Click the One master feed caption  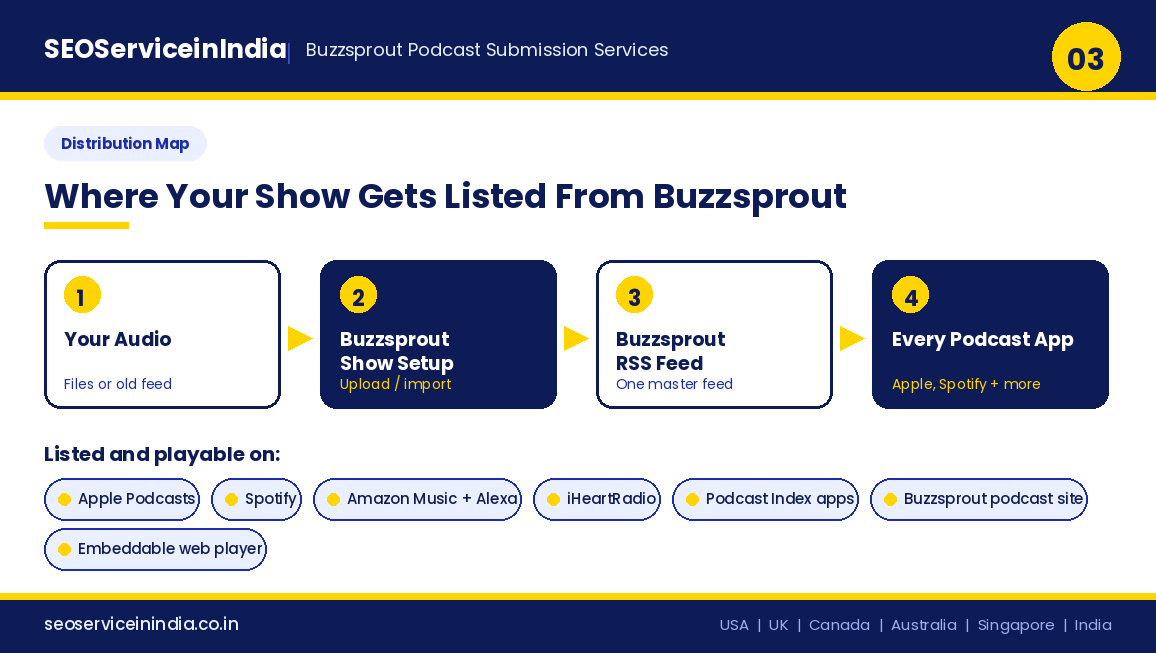675,384
